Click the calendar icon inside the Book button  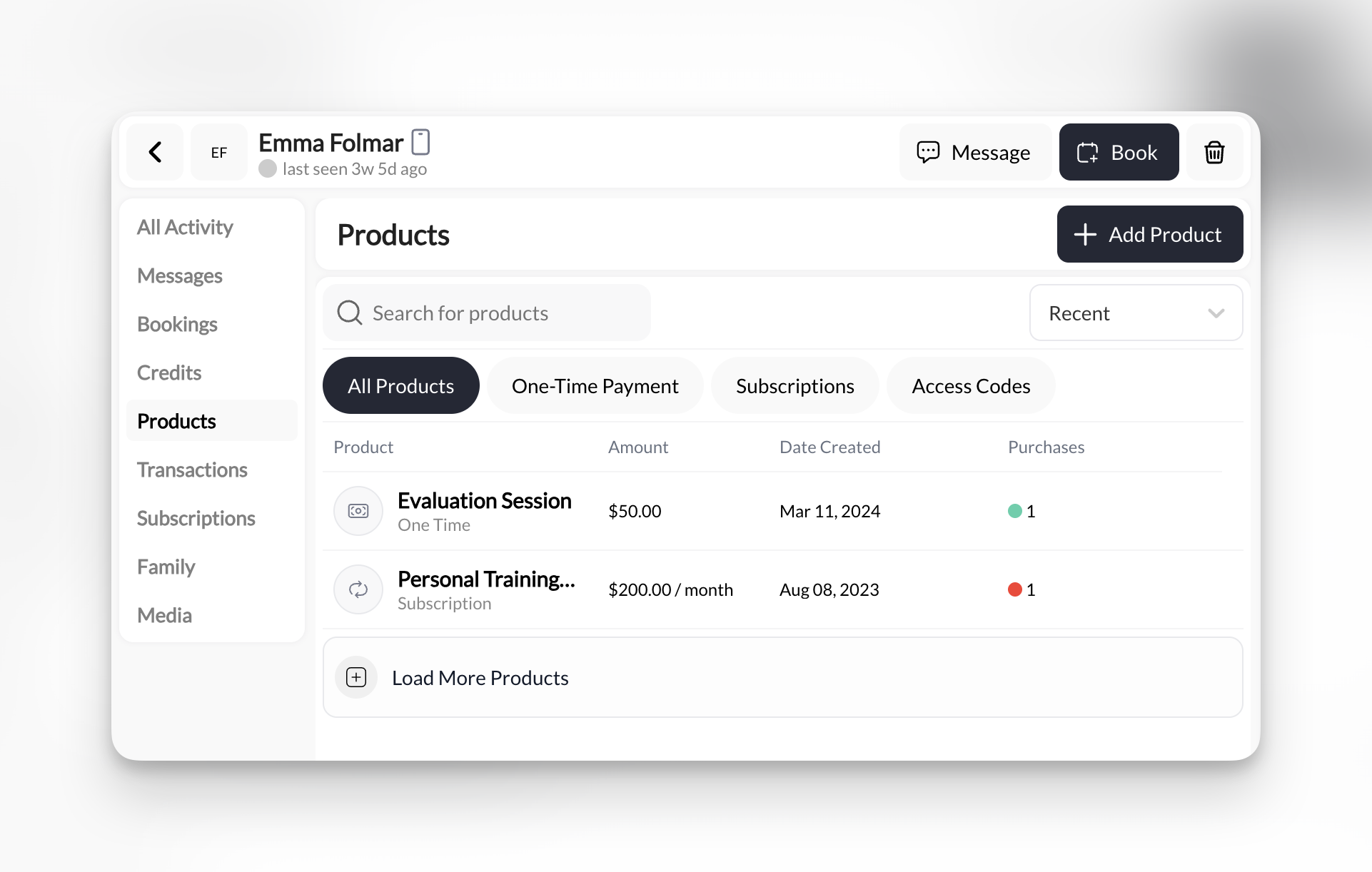[1087, 152]
